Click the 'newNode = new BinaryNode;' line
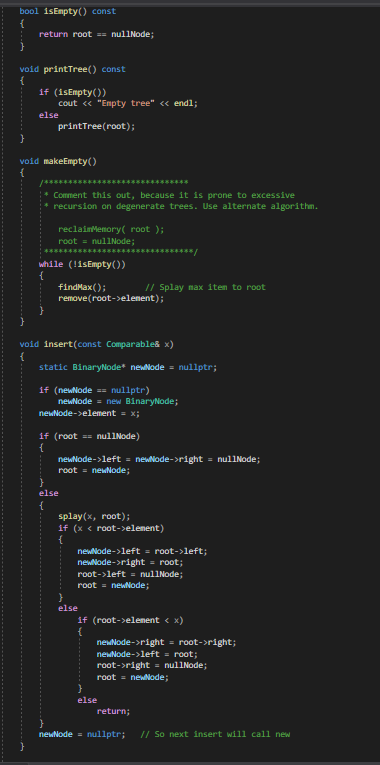Image resolution: width=380 pixels, height=765 pixels. coord(119,402)
